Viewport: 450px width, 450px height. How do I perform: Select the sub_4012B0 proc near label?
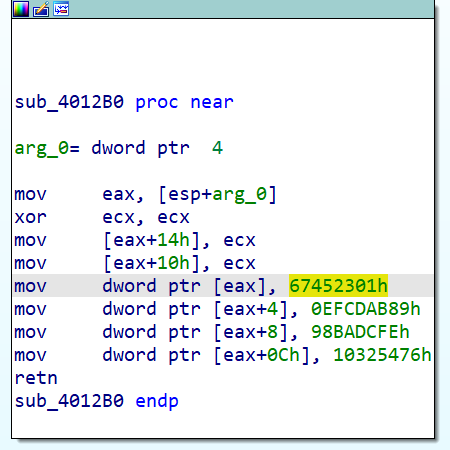pyautogui.click(x=124, y=102)
